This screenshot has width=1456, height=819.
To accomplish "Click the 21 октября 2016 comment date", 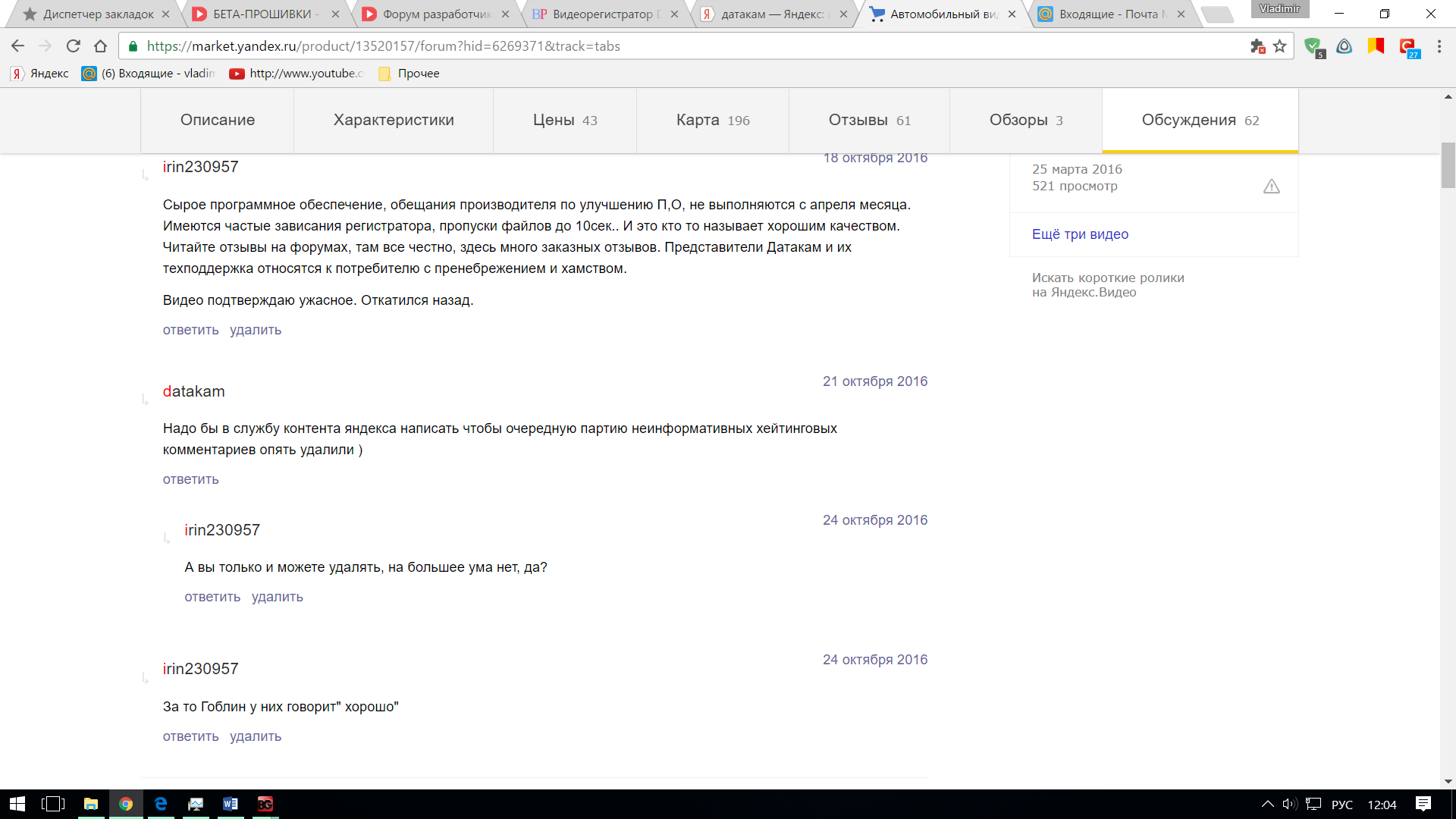I will pos(875,381).
